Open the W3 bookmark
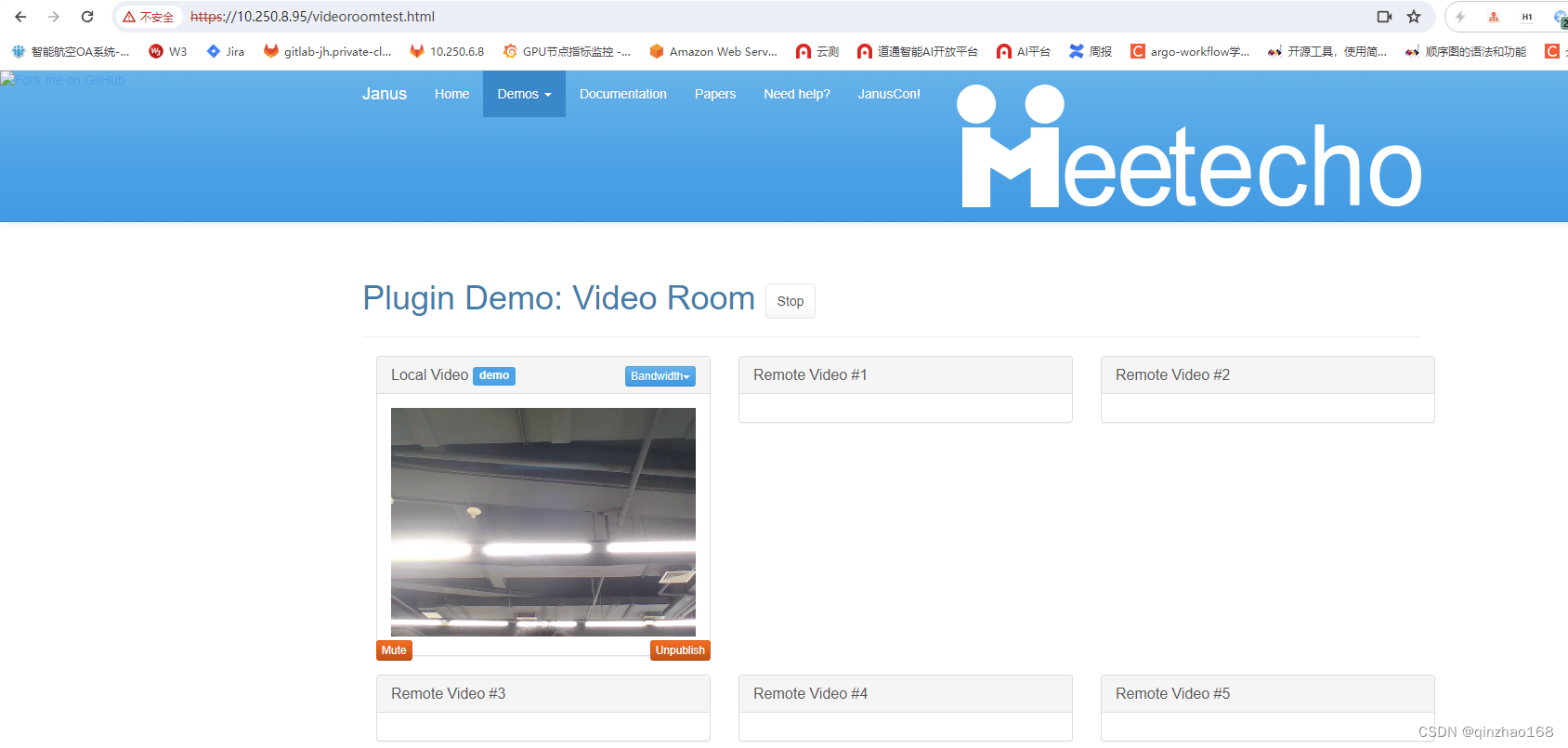 coord(168,51)
